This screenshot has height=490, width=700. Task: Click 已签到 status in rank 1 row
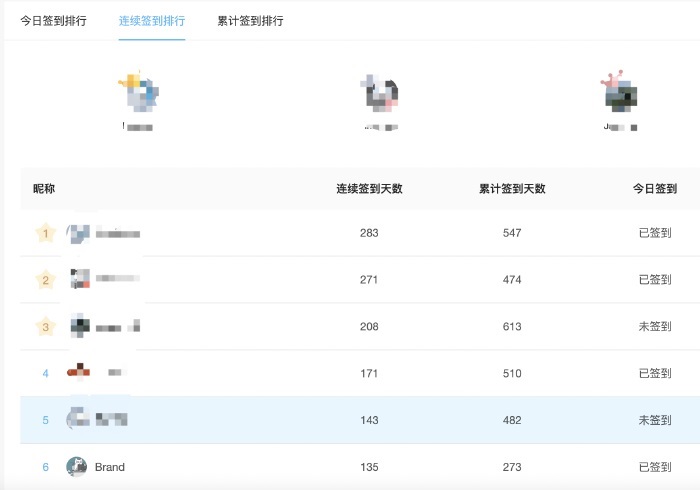pyautogui.click(x=655, y=233)
